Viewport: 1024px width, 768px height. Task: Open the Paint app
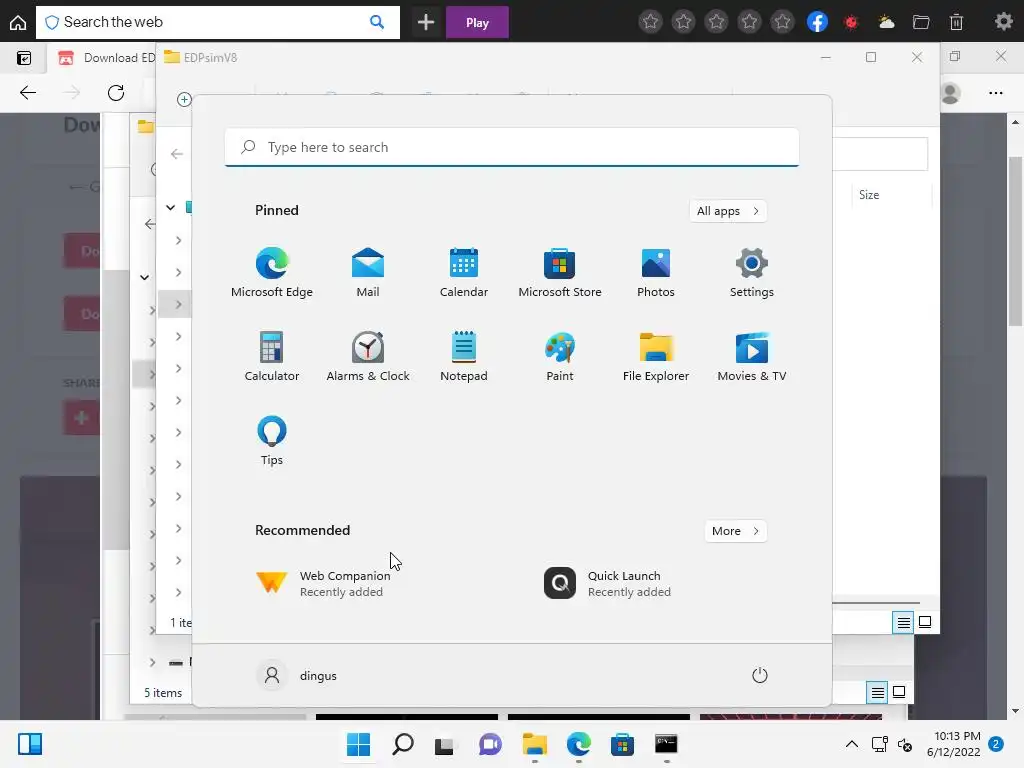point(560,357)
